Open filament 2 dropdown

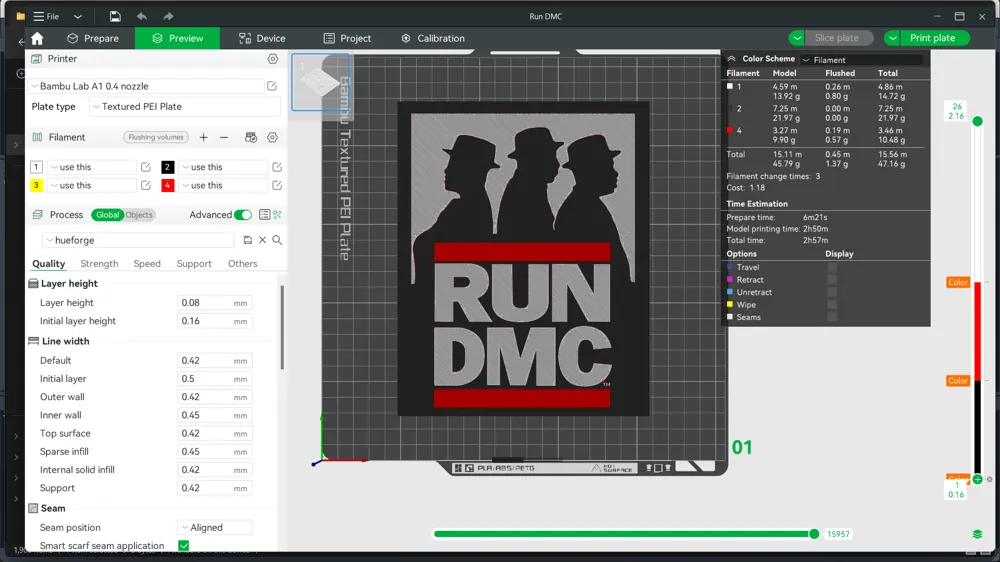[223, 167]
